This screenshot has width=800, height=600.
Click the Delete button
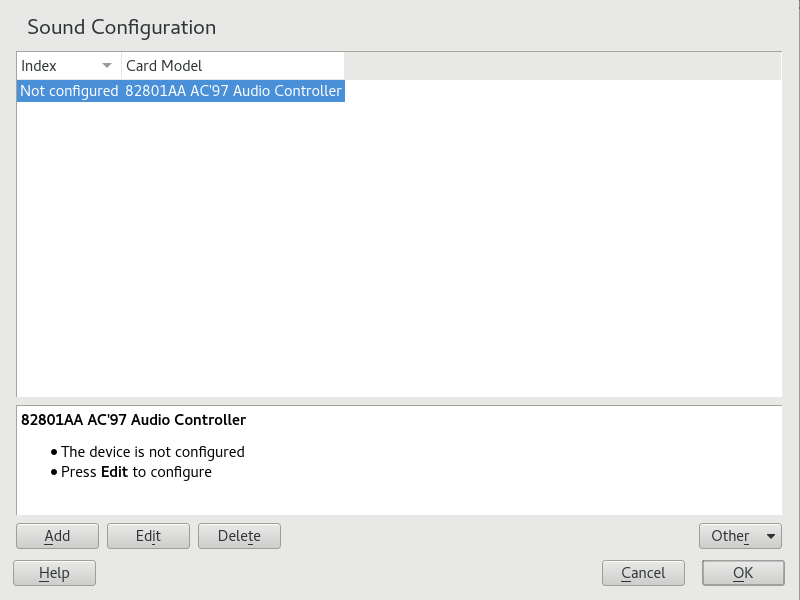point(239,536)
